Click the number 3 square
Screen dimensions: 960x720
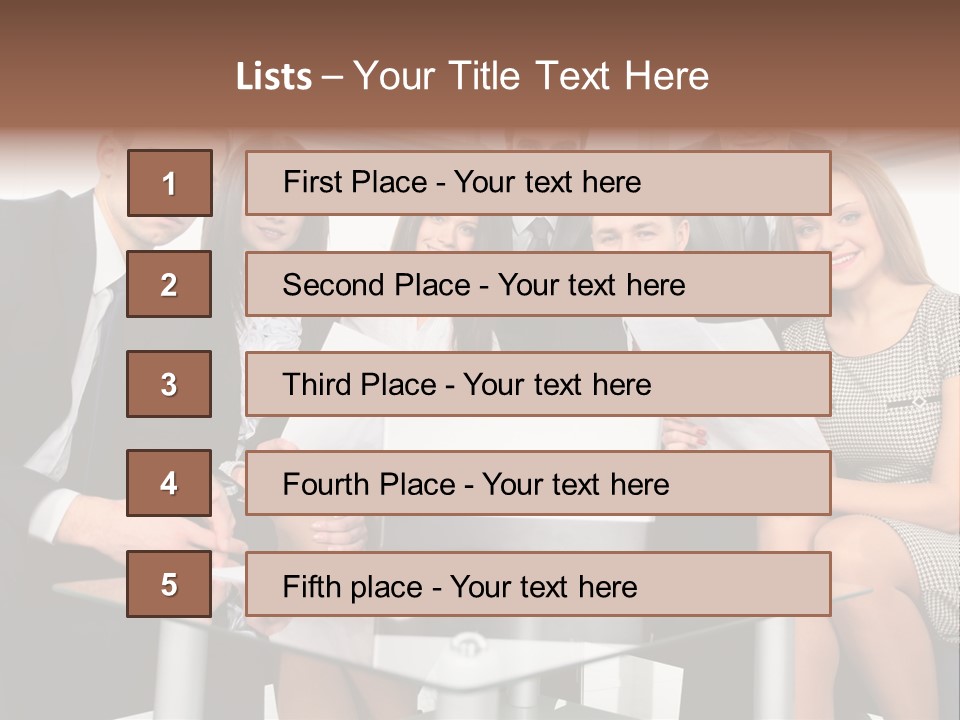point(169,384)
